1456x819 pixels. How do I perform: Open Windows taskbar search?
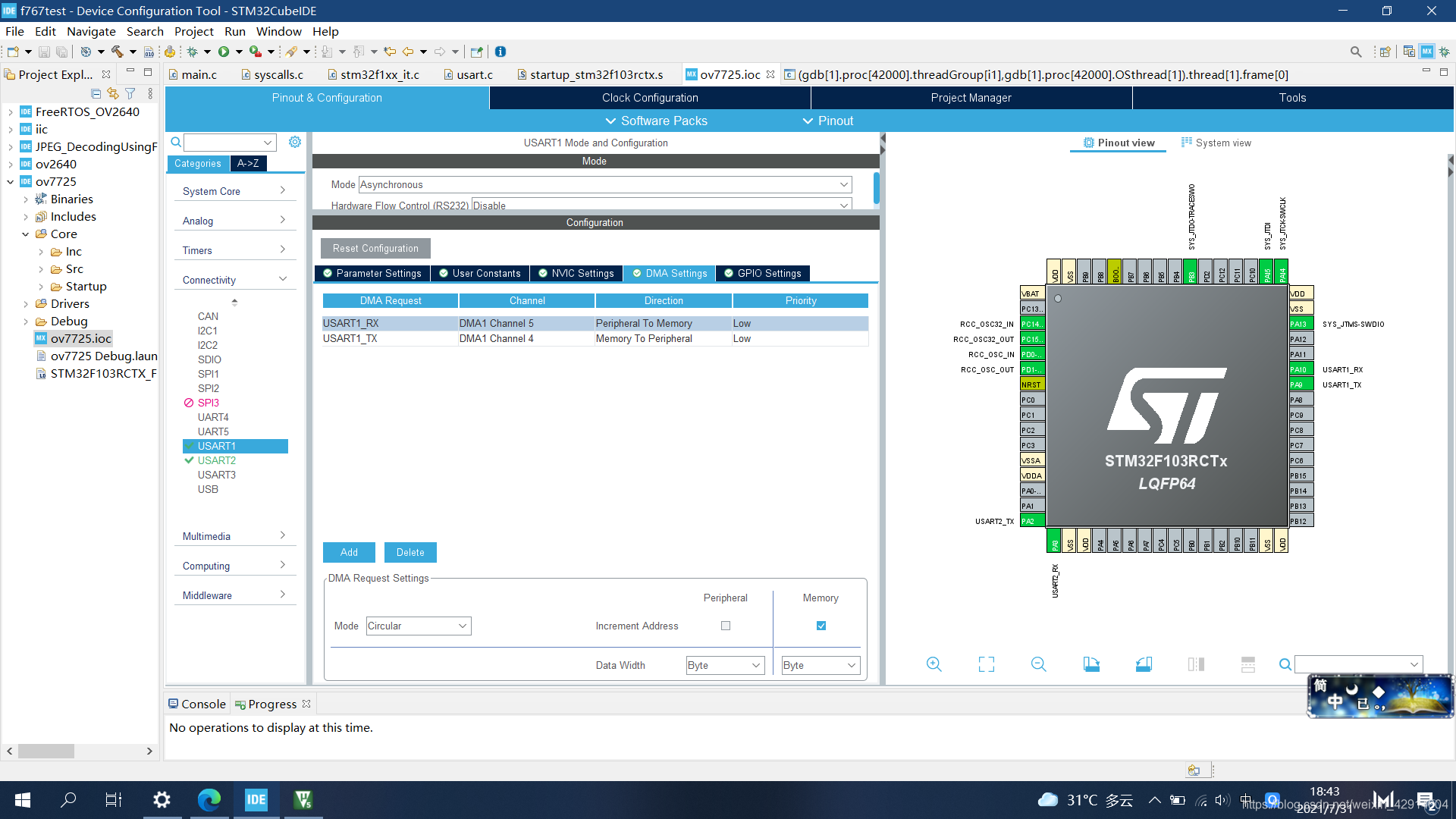(x=68, y=800)
